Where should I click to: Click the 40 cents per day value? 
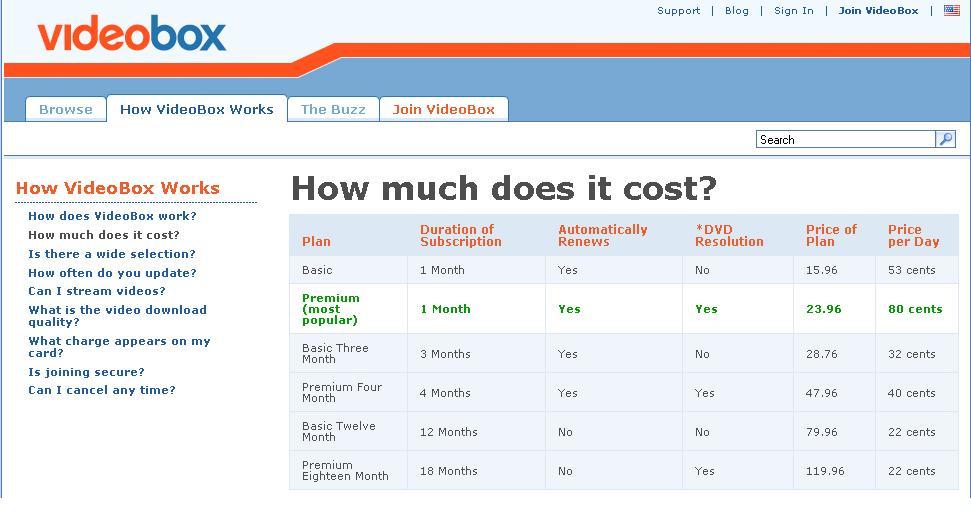click(x=912, y=393)
